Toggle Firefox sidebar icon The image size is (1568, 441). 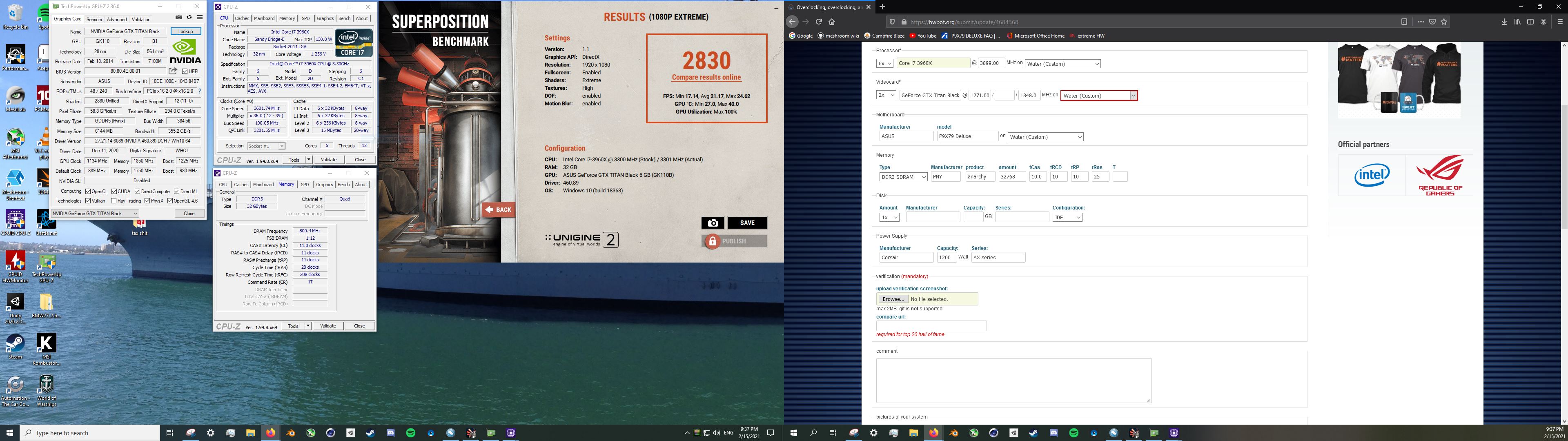1530,22
